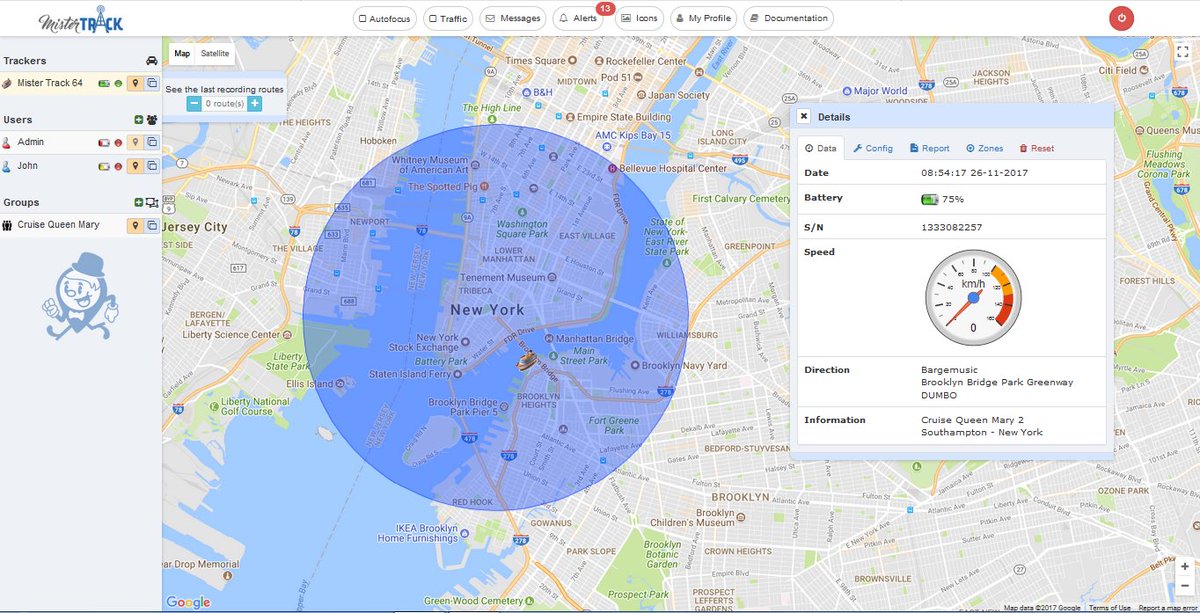Open details window for Admin
This screenshot has width=1200, height=613.
click(x=152, y=143)
